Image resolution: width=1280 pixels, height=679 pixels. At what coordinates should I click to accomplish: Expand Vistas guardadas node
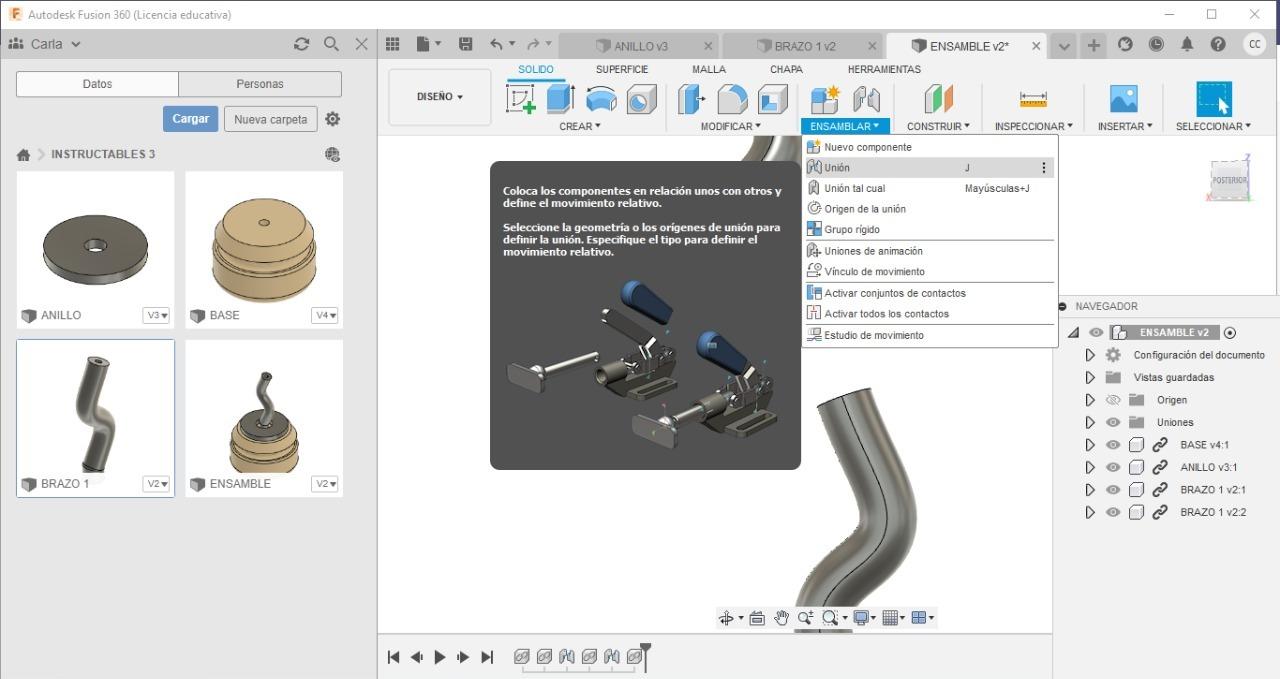coord(1090,377)
